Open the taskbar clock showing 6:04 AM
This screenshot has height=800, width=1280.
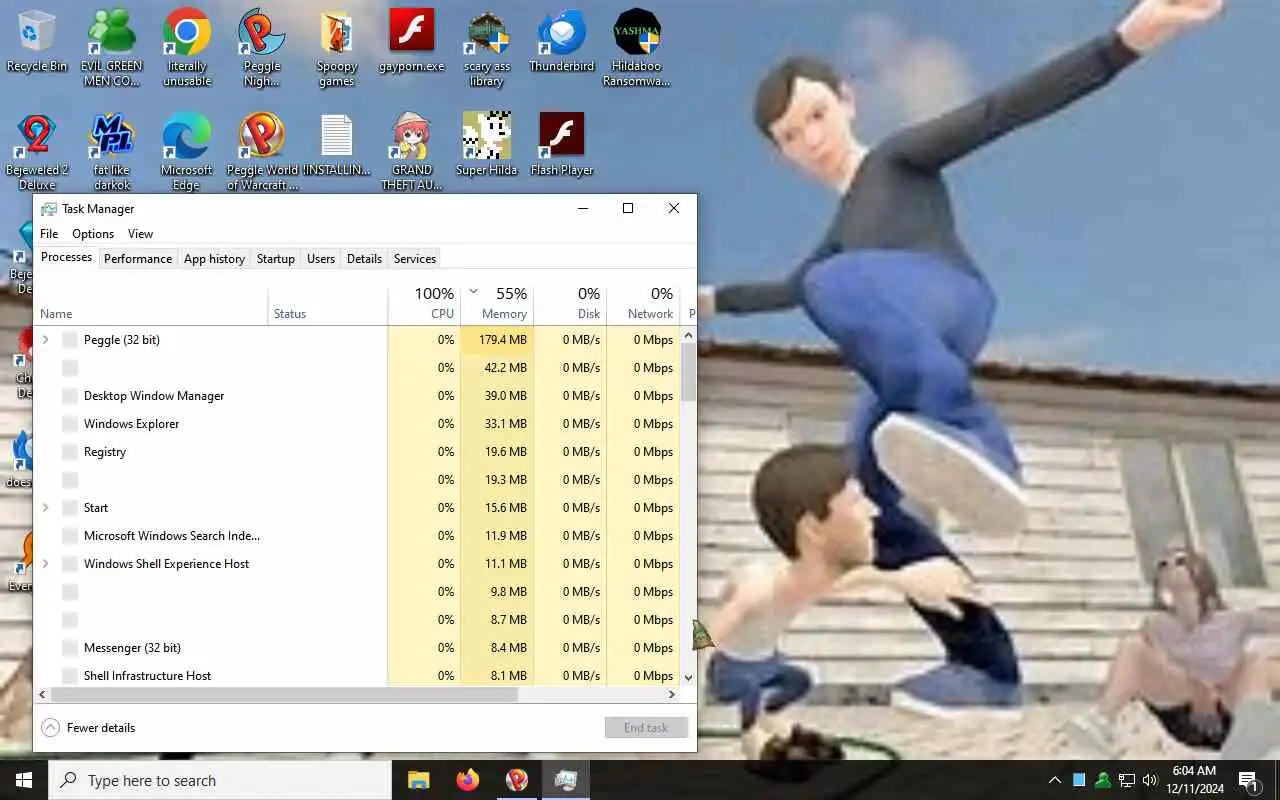[x=1193, y=780]
